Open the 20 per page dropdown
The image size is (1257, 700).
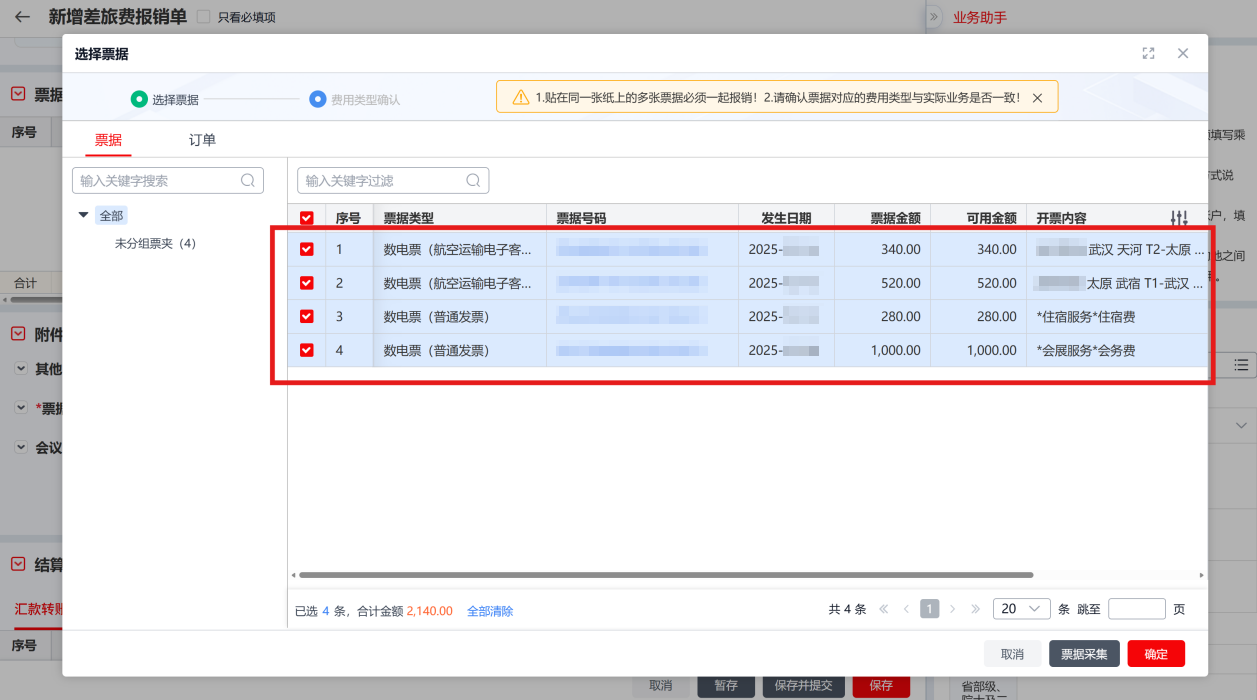click(1020, 609)
